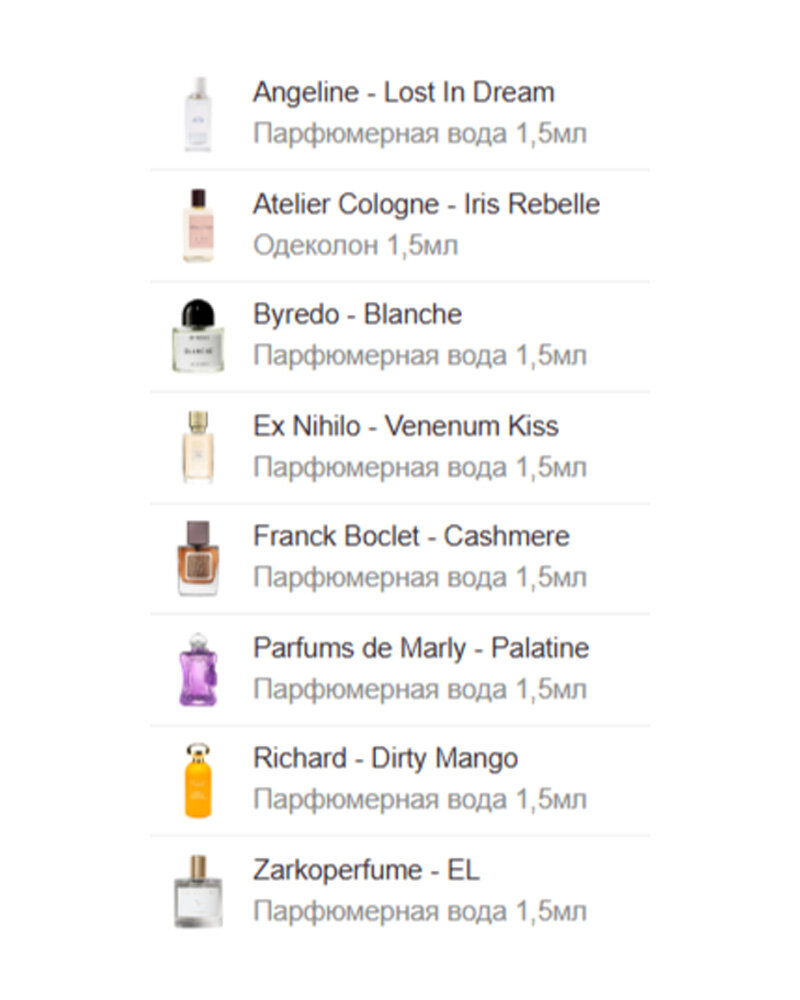The height and width of the screenshot is (1000, 800).
Task: Click the Angeline Lost In Dream bottle image
Action: (198, 114)
